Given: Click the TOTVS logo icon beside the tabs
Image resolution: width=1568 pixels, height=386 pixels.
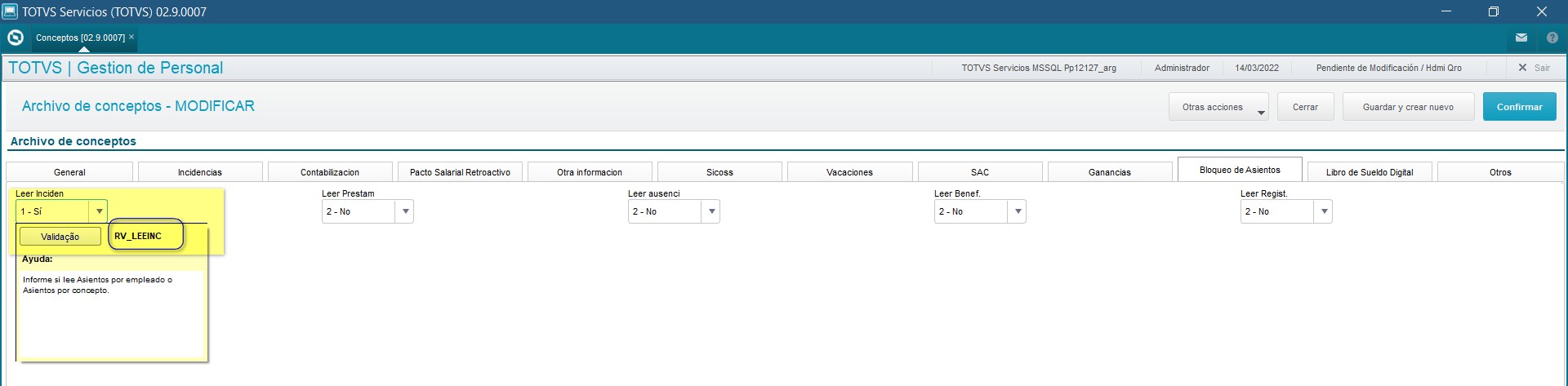Looking at the screenshot, I should coord(15,38).
